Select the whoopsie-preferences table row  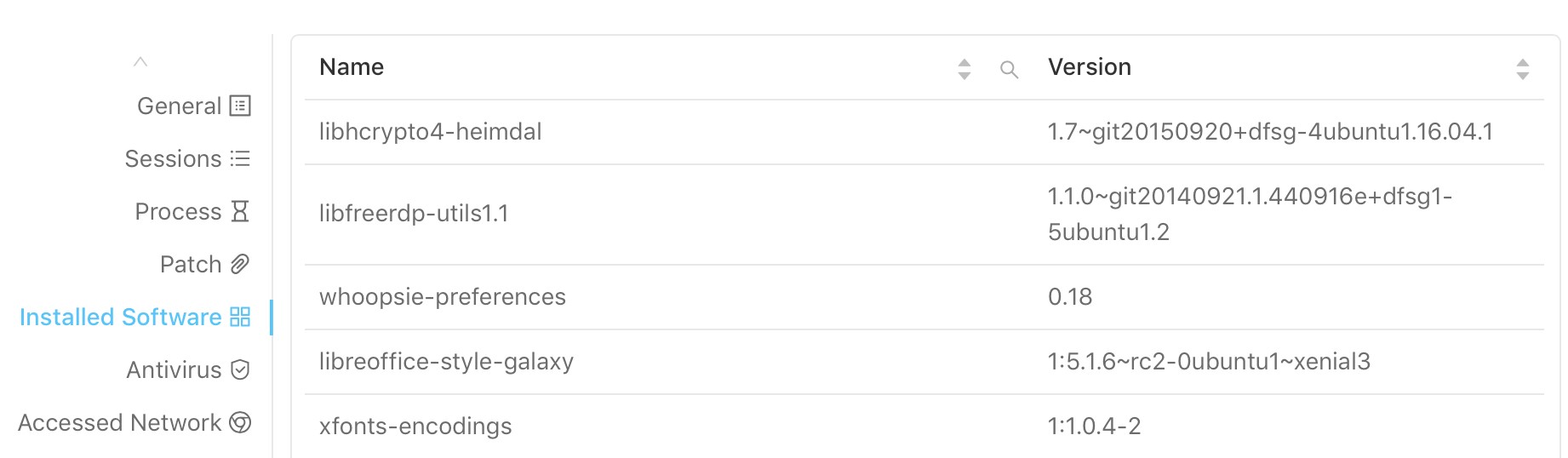(x=924, y=297)
